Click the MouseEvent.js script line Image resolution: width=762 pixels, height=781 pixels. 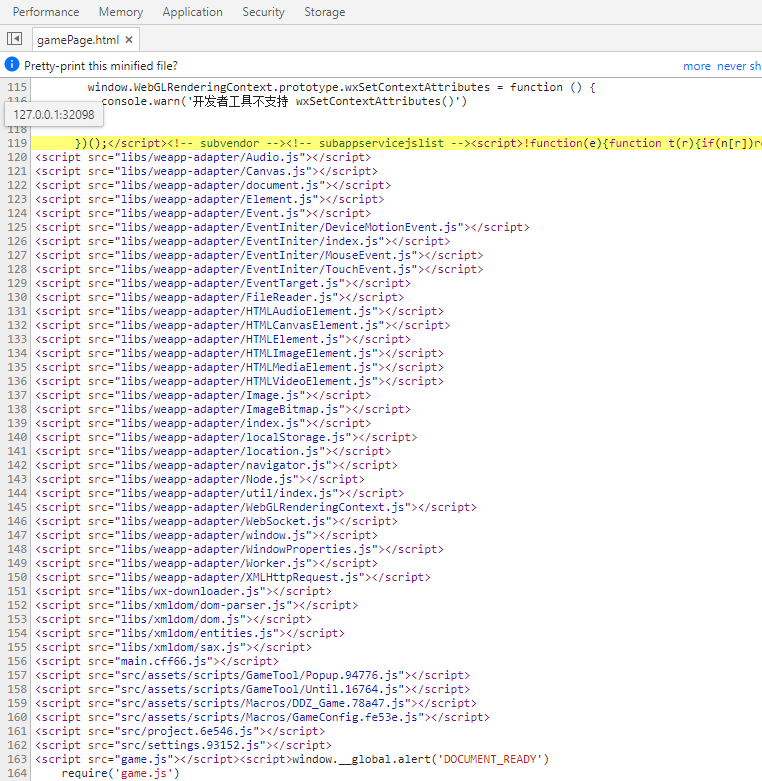click(259, 255)
